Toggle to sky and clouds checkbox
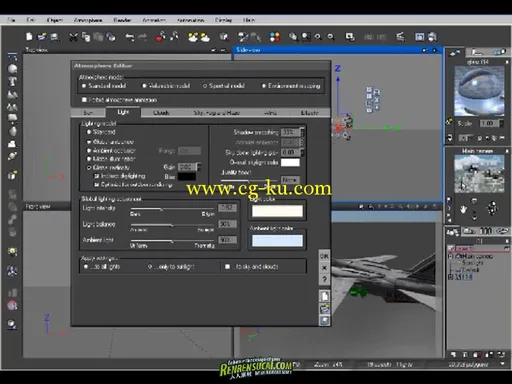 (228, 267)
